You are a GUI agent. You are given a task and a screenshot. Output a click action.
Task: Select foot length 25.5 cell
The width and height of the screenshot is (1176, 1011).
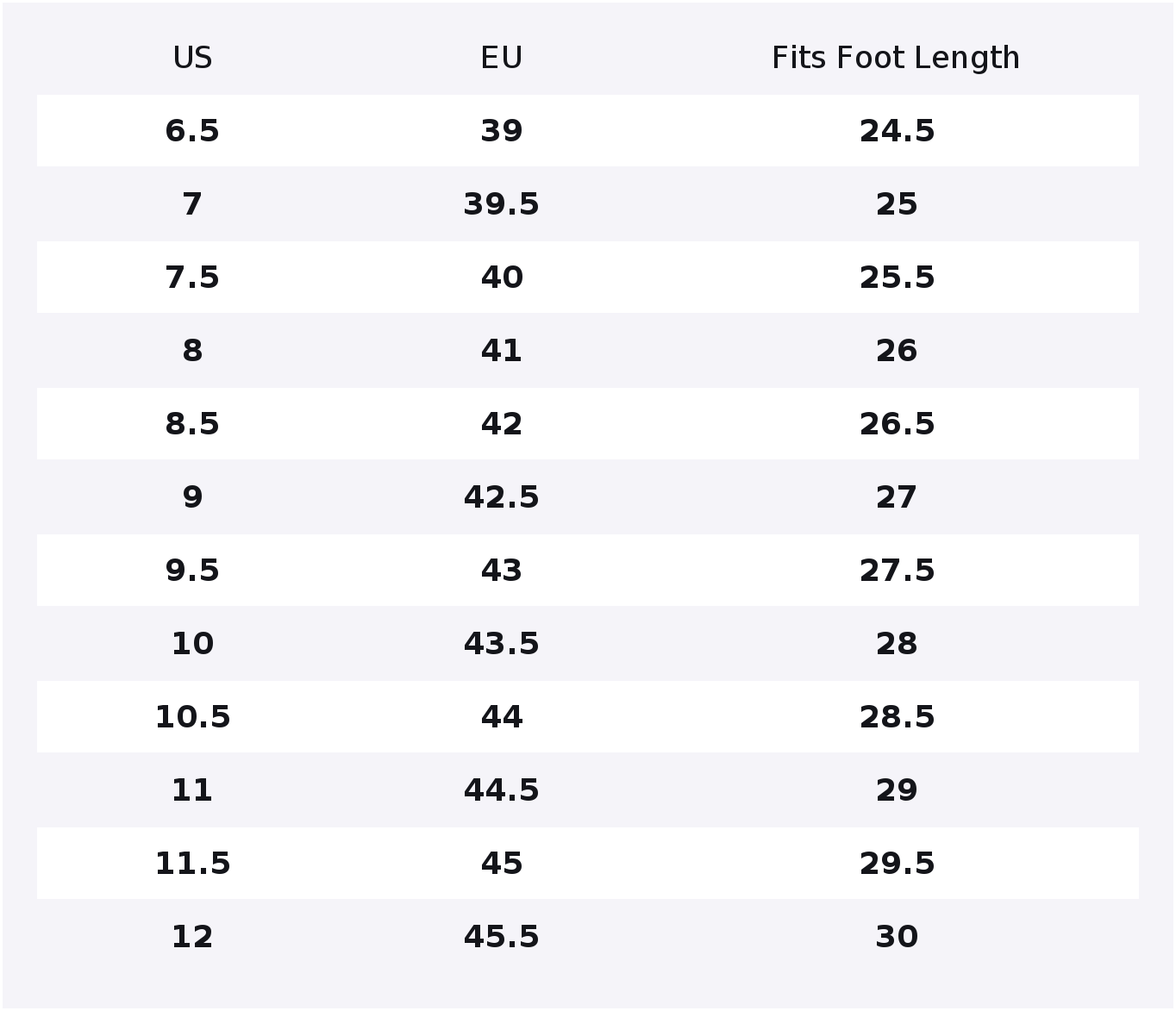(x=897, y=278)
